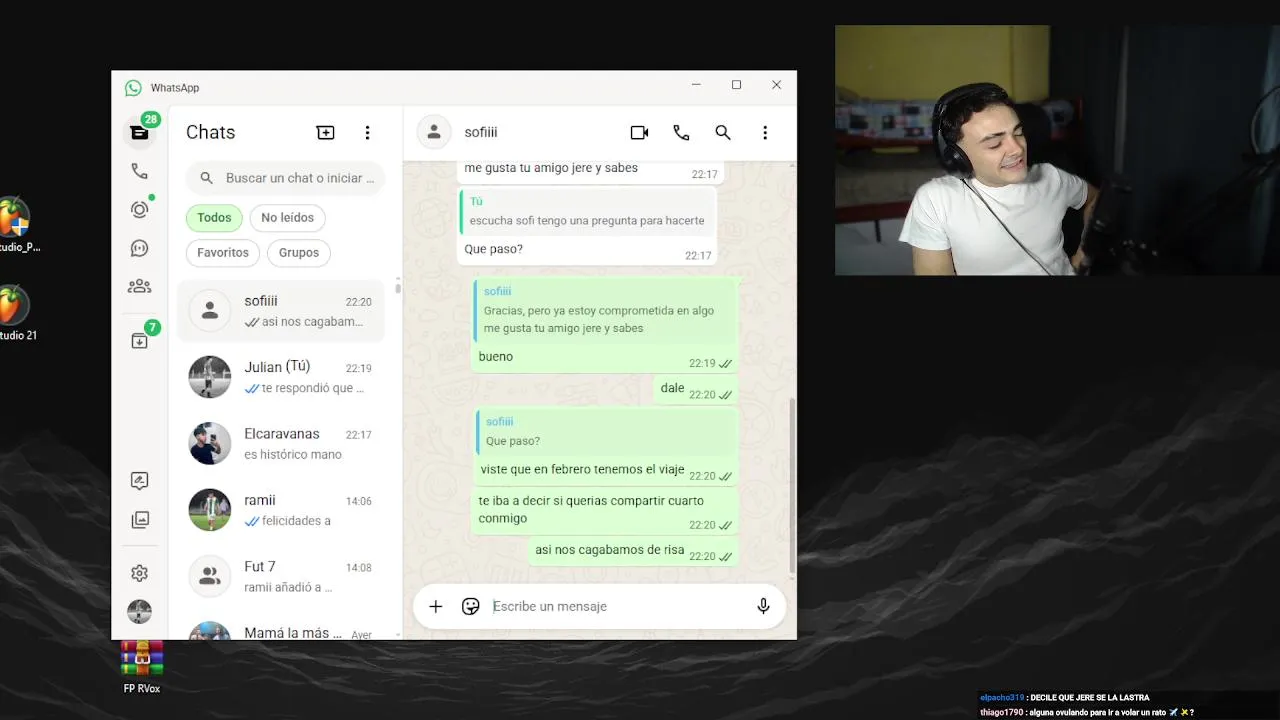The width and height of the screenshot is (1280, 720).
Task: Click Elcaravanas profile picture
Action: coord(210,443)
